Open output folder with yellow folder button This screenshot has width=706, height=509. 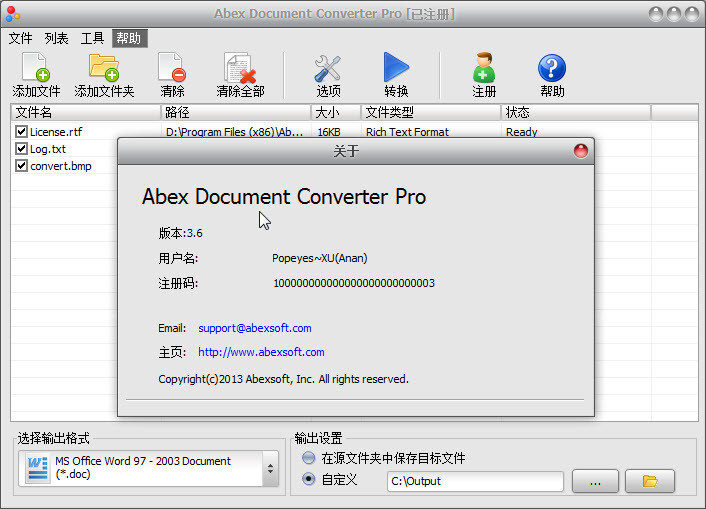click(650, 481)
